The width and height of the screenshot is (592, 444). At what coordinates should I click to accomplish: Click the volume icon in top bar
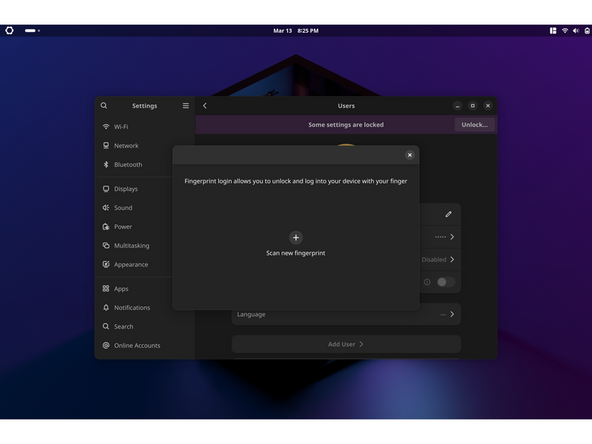576,31
